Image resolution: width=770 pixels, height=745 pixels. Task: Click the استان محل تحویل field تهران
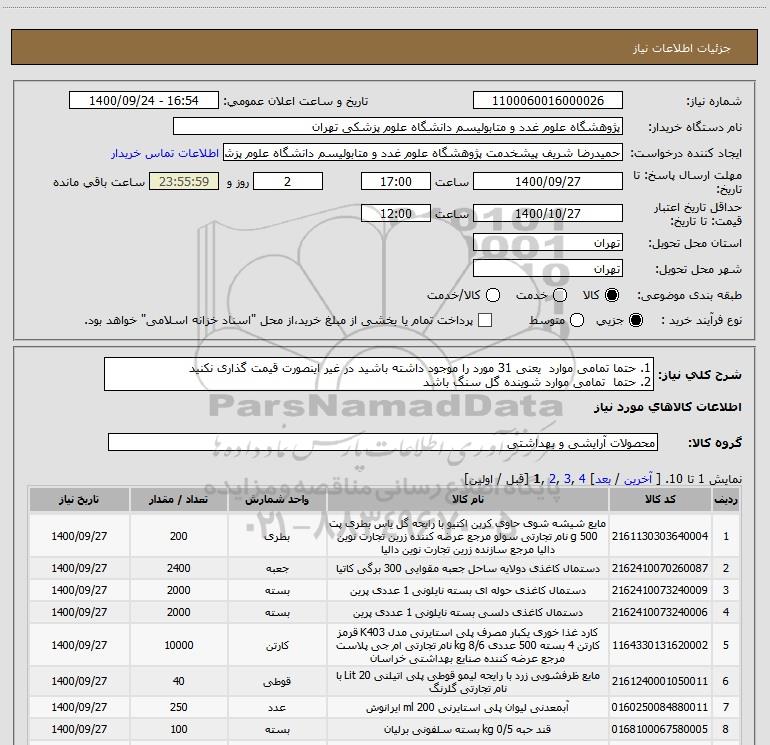[548, 243]
